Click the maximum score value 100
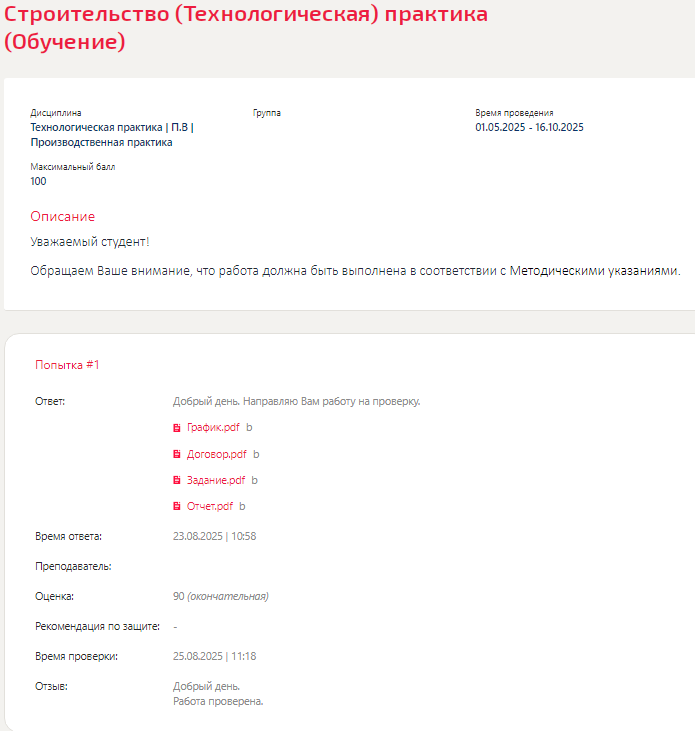 [38, 181]
